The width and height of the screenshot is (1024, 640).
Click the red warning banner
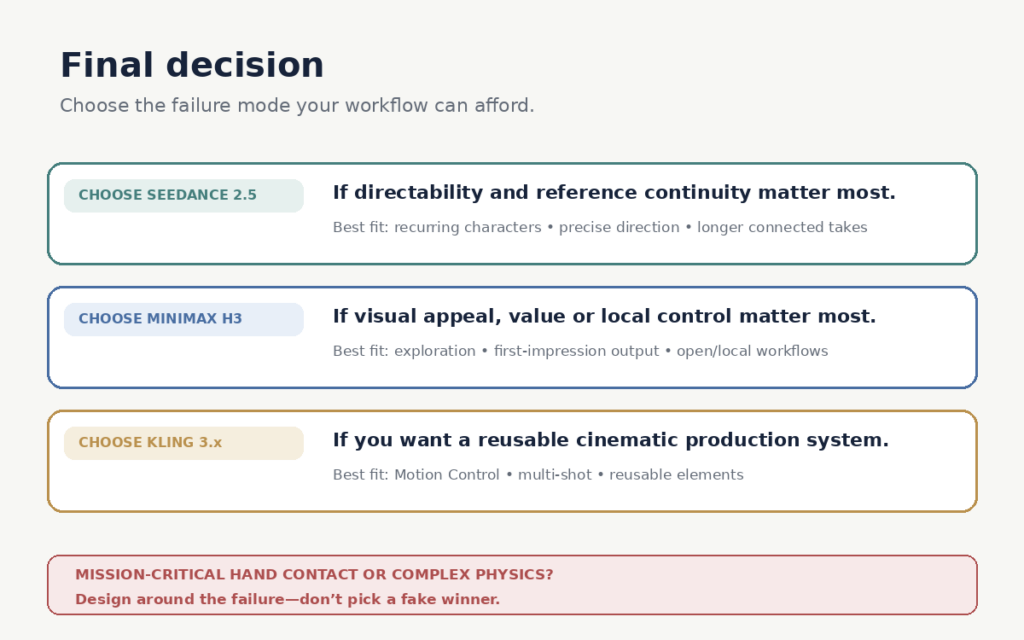tap(512, 585)
